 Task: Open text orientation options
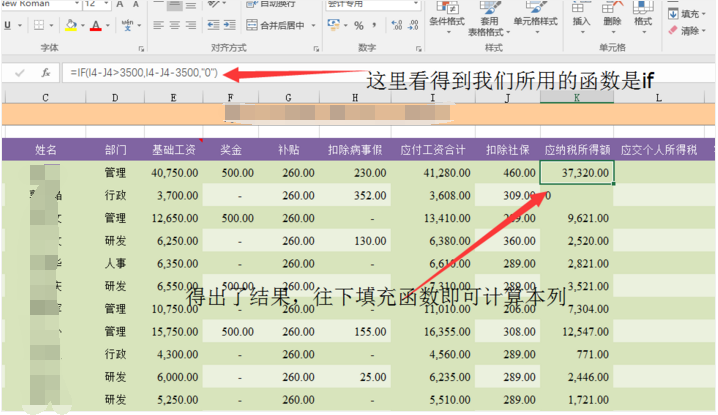tap(216, 4)
